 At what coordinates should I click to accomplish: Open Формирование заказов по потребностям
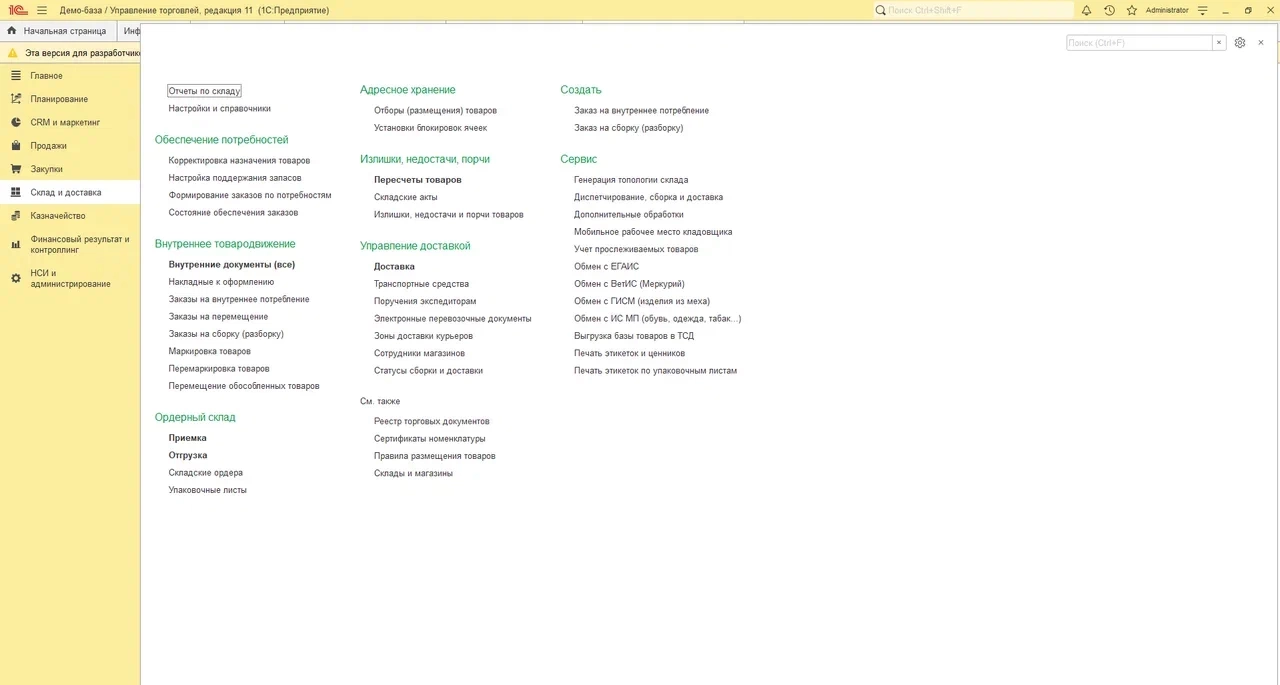[x=250, y=195]
